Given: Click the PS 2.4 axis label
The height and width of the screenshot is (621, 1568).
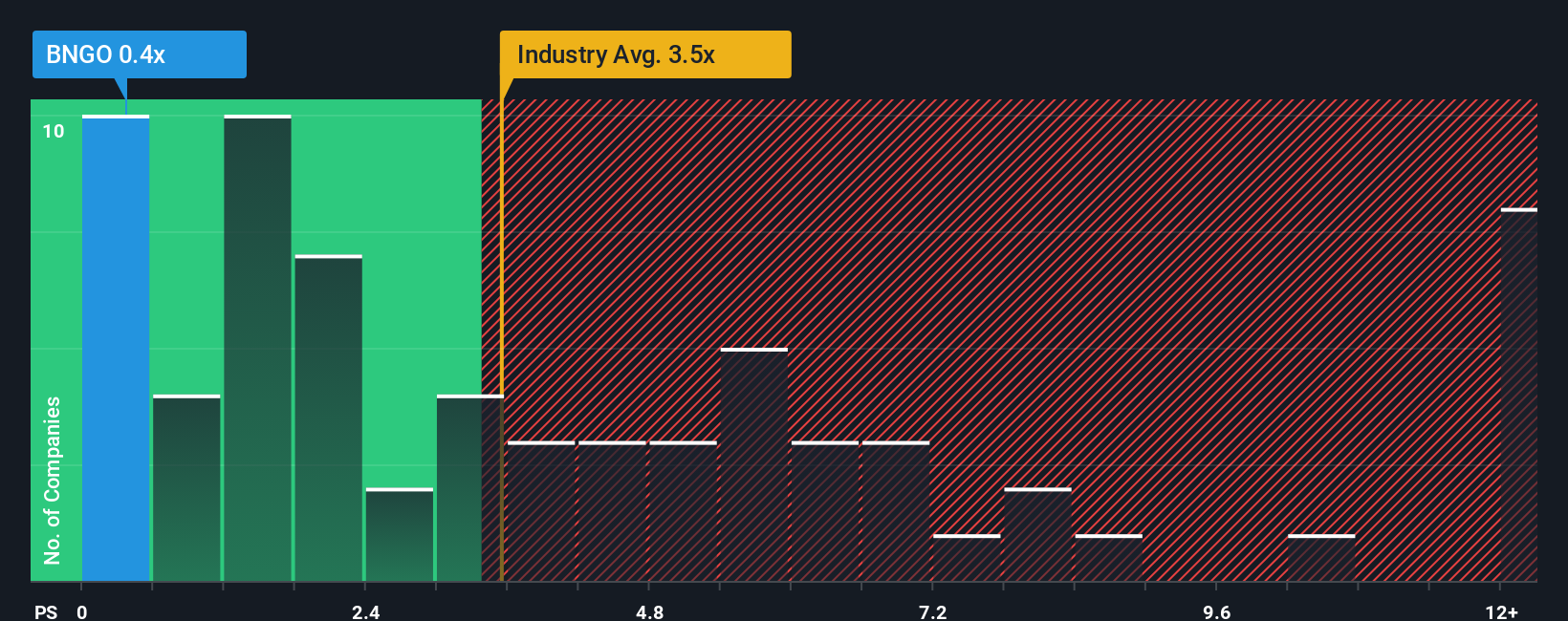Looking at the screenshot, I should point(365,611).
